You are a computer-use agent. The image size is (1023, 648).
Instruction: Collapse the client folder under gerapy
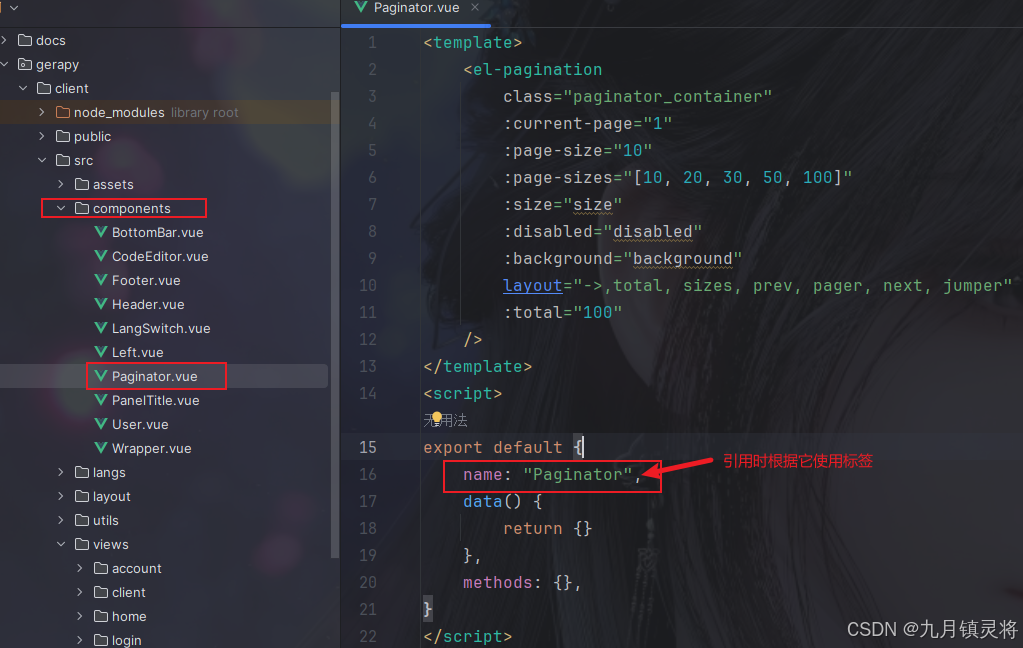click(x=23, y=88)
